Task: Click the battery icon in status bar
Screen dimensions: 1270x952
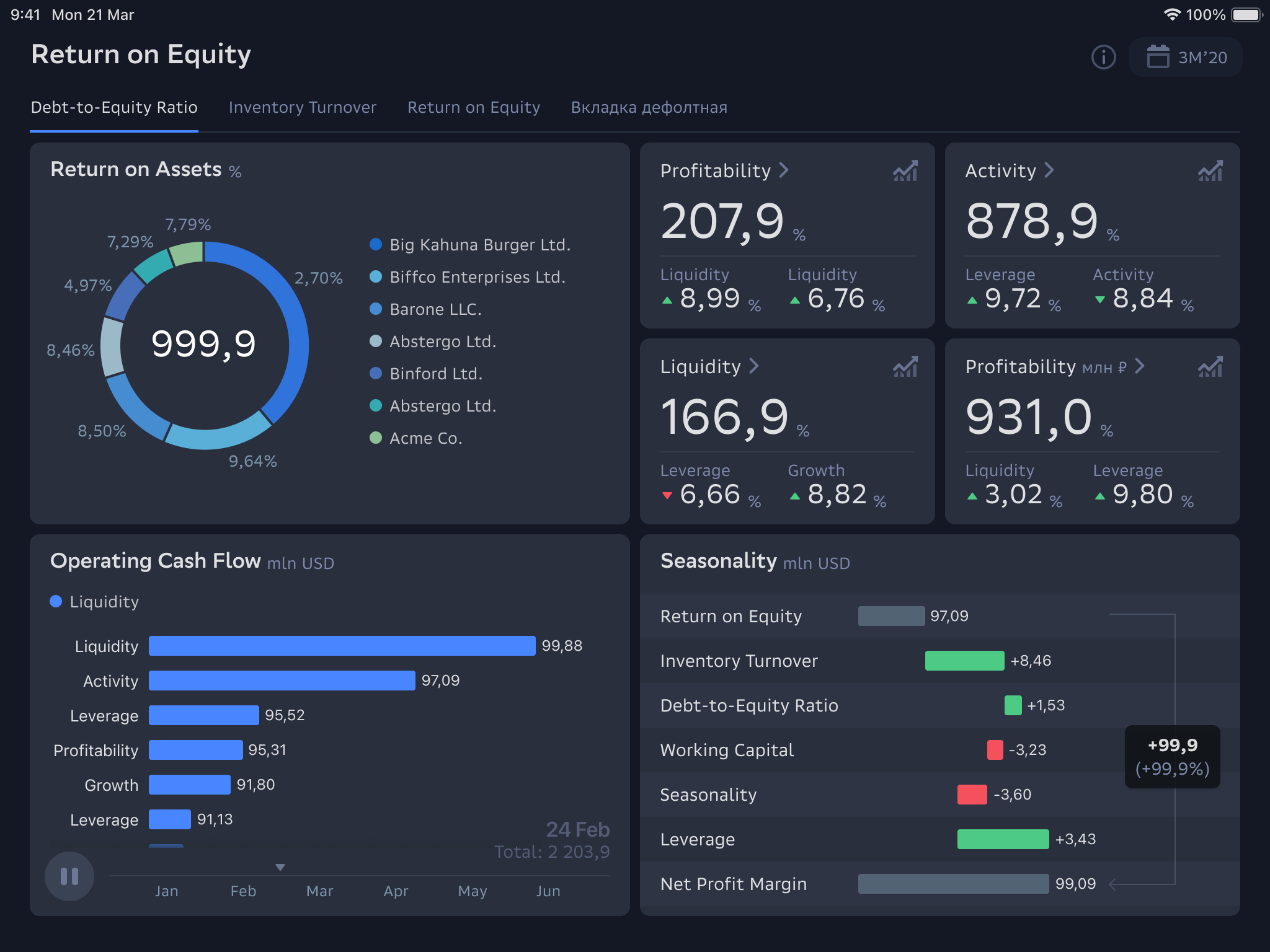Action: click(x=1246, y=14)
